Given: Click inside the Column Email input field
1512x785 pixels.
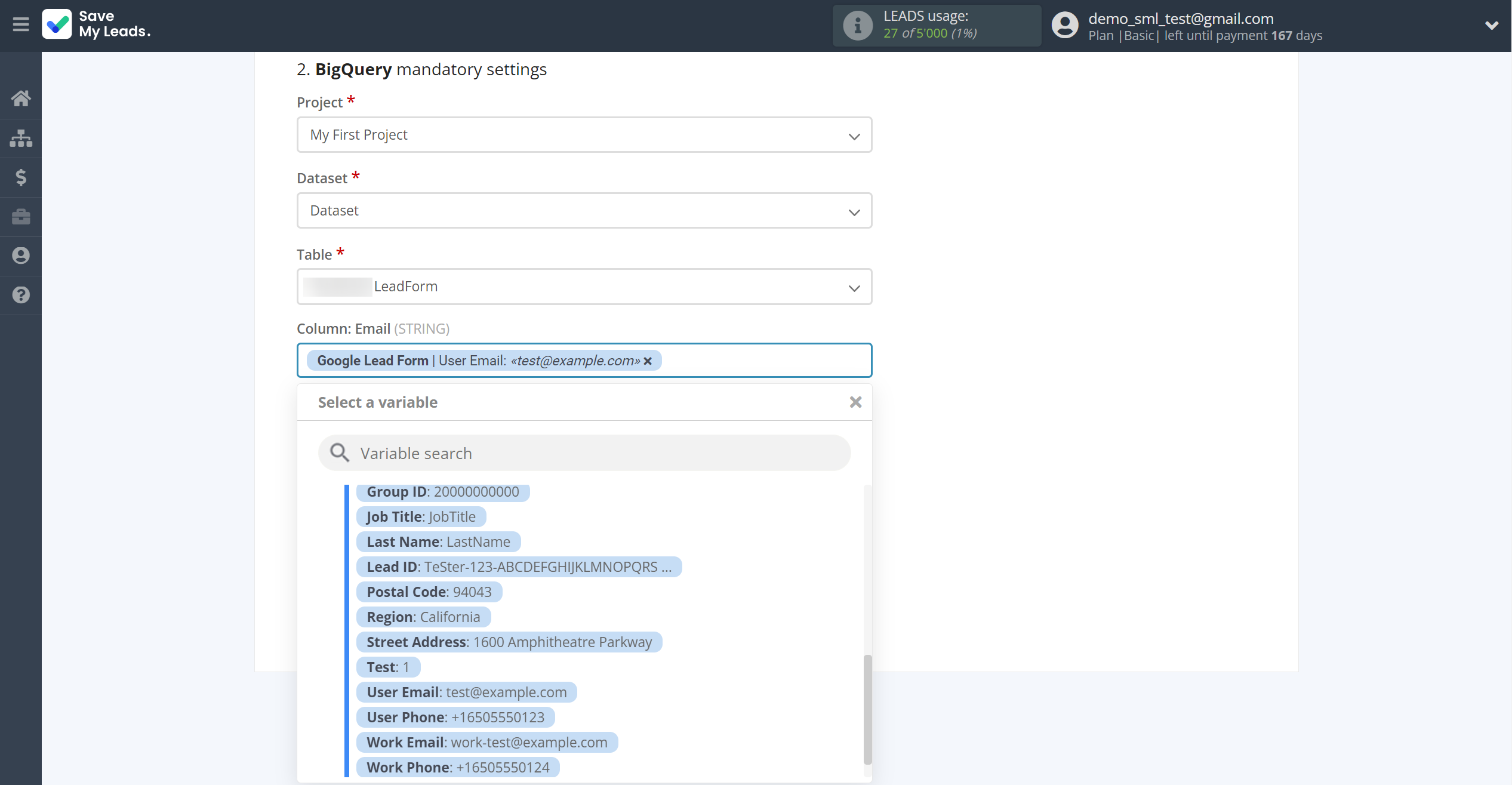Looking at the screenshot, I should point(584,361).
